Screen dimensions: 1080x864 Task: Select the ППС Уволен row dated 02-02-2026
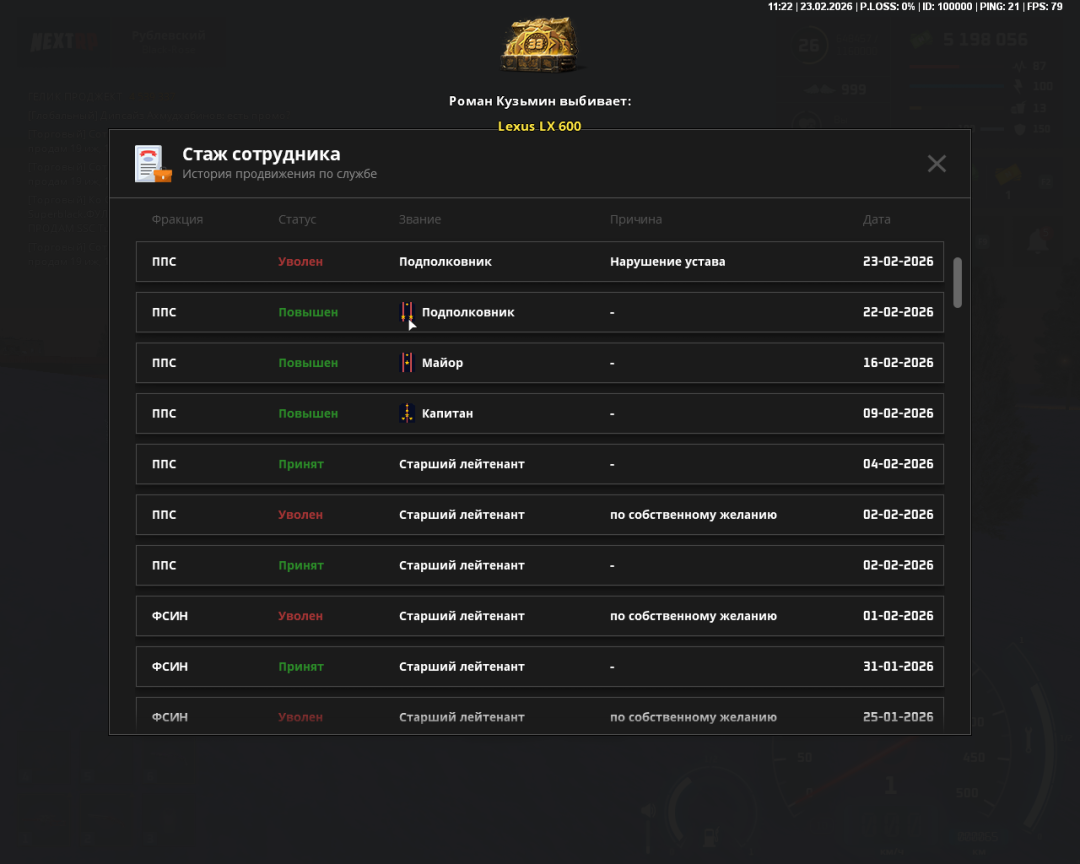(x=539, y=515)
